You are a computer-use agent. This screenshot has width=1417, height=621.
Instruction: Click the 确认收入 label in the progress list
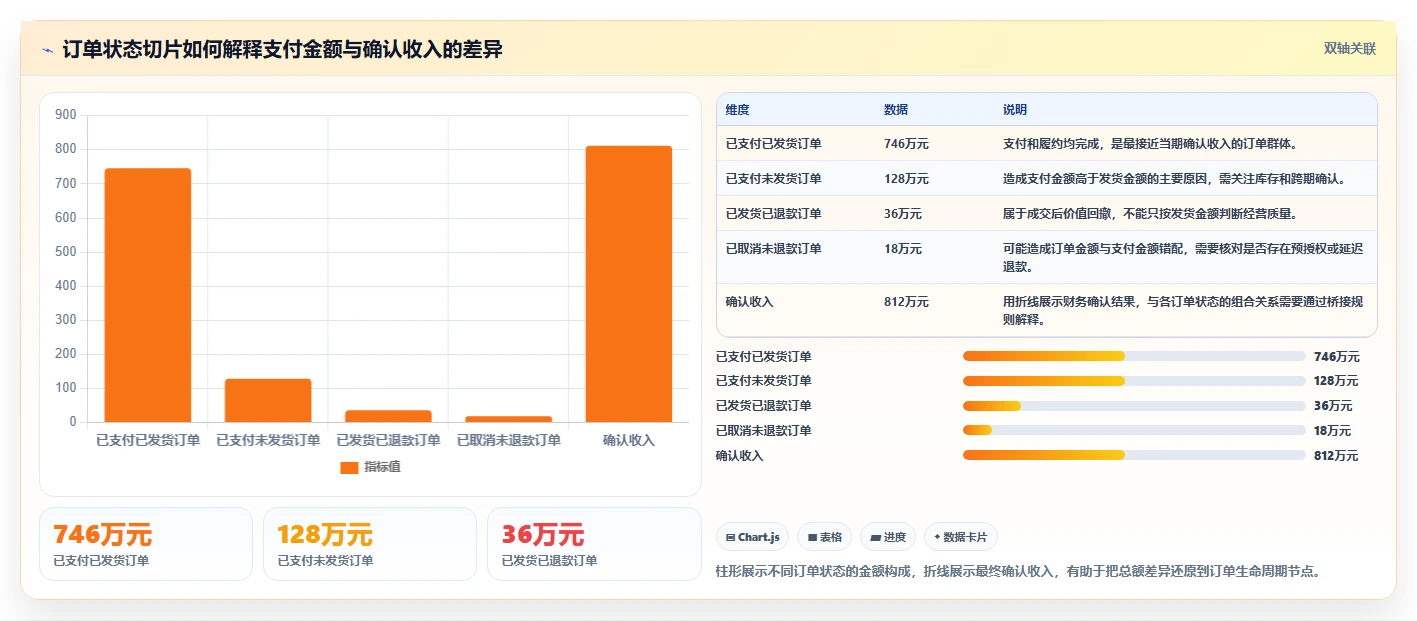pyautogui.click(x=740, y=456)
